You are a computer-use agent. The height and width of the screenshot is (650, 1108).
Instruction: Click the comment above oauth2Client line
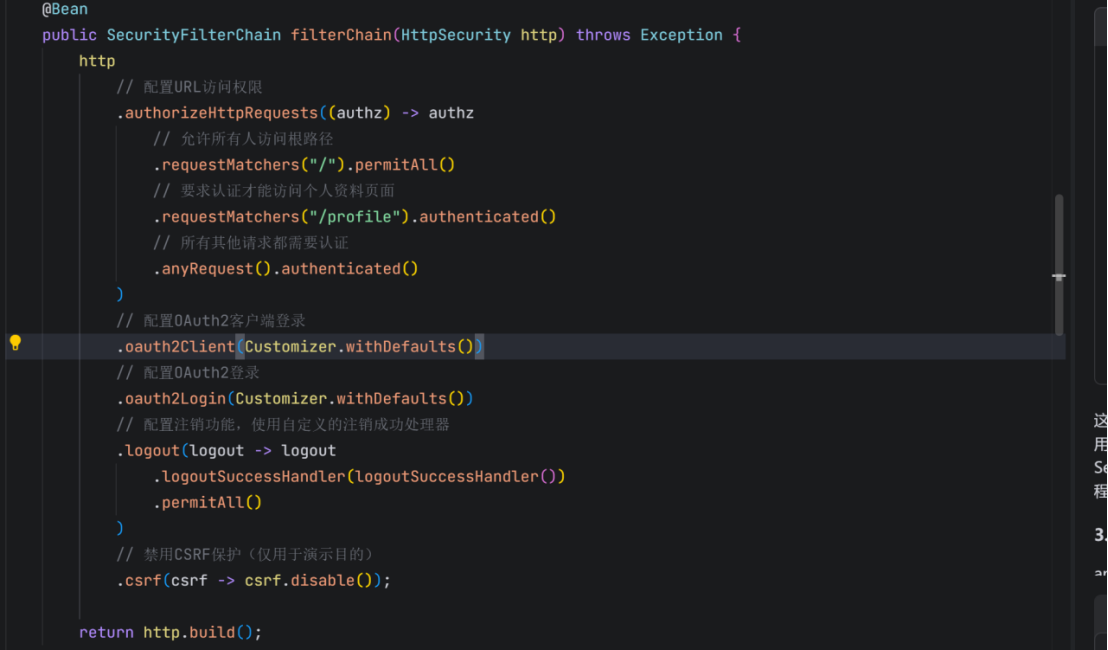(x=211, y=321)
